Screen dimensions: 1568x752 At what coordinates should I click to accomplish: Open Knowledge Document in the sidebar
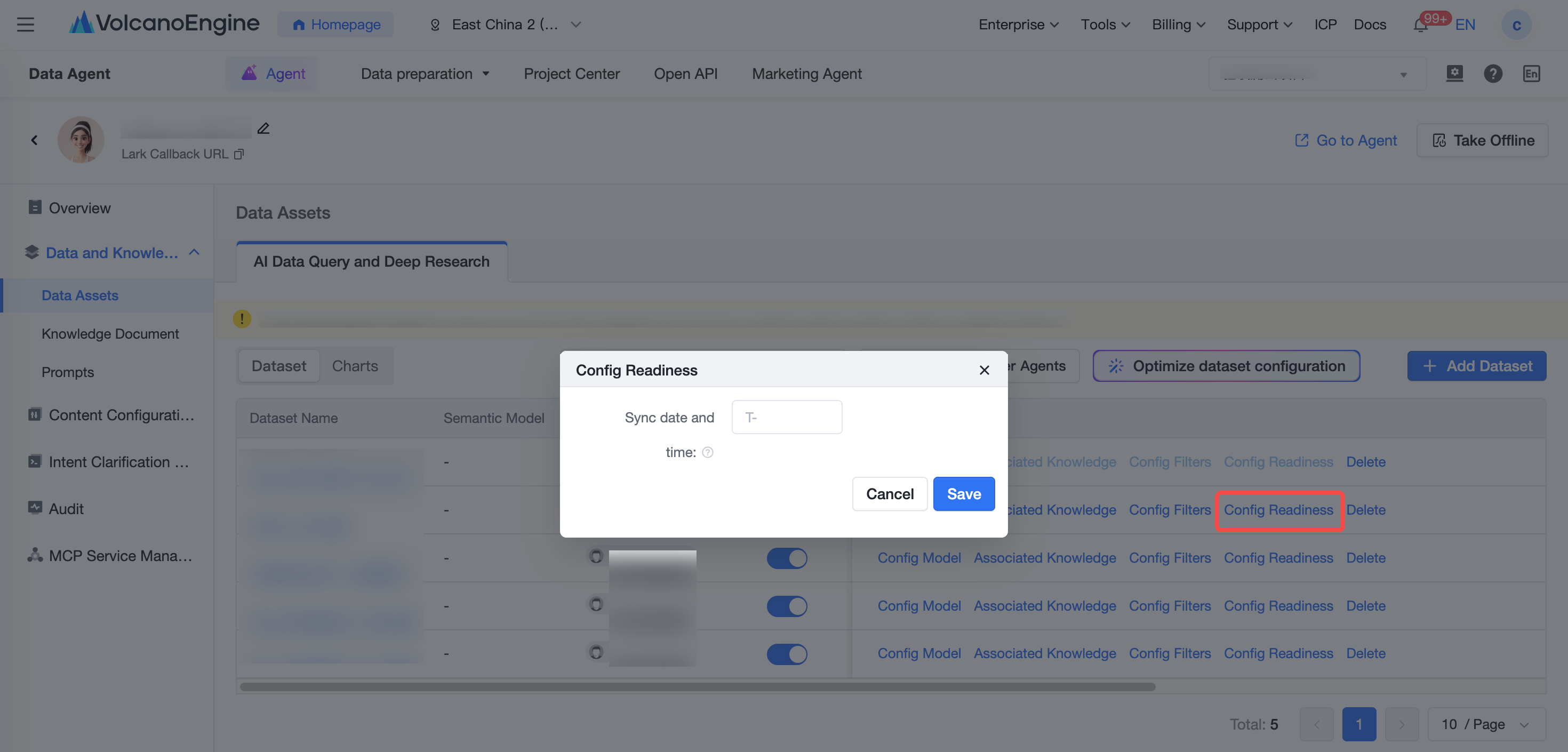(109, 334)
